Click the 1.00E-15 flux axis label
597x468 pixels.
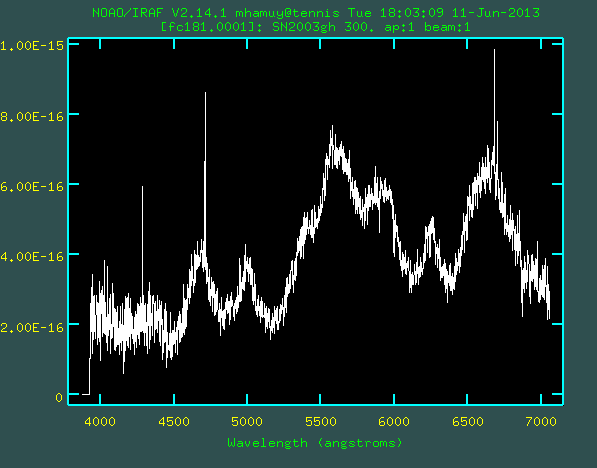[x=32, y=46]
